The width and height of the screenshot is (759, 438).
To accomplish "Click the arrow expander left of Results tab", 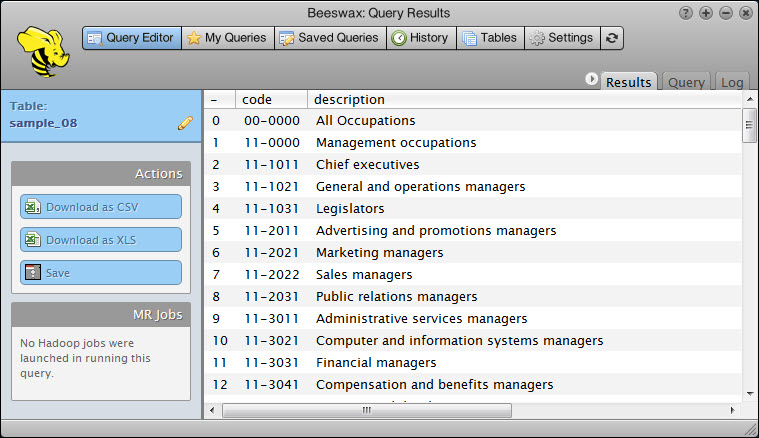I will [x=592, y=79].
